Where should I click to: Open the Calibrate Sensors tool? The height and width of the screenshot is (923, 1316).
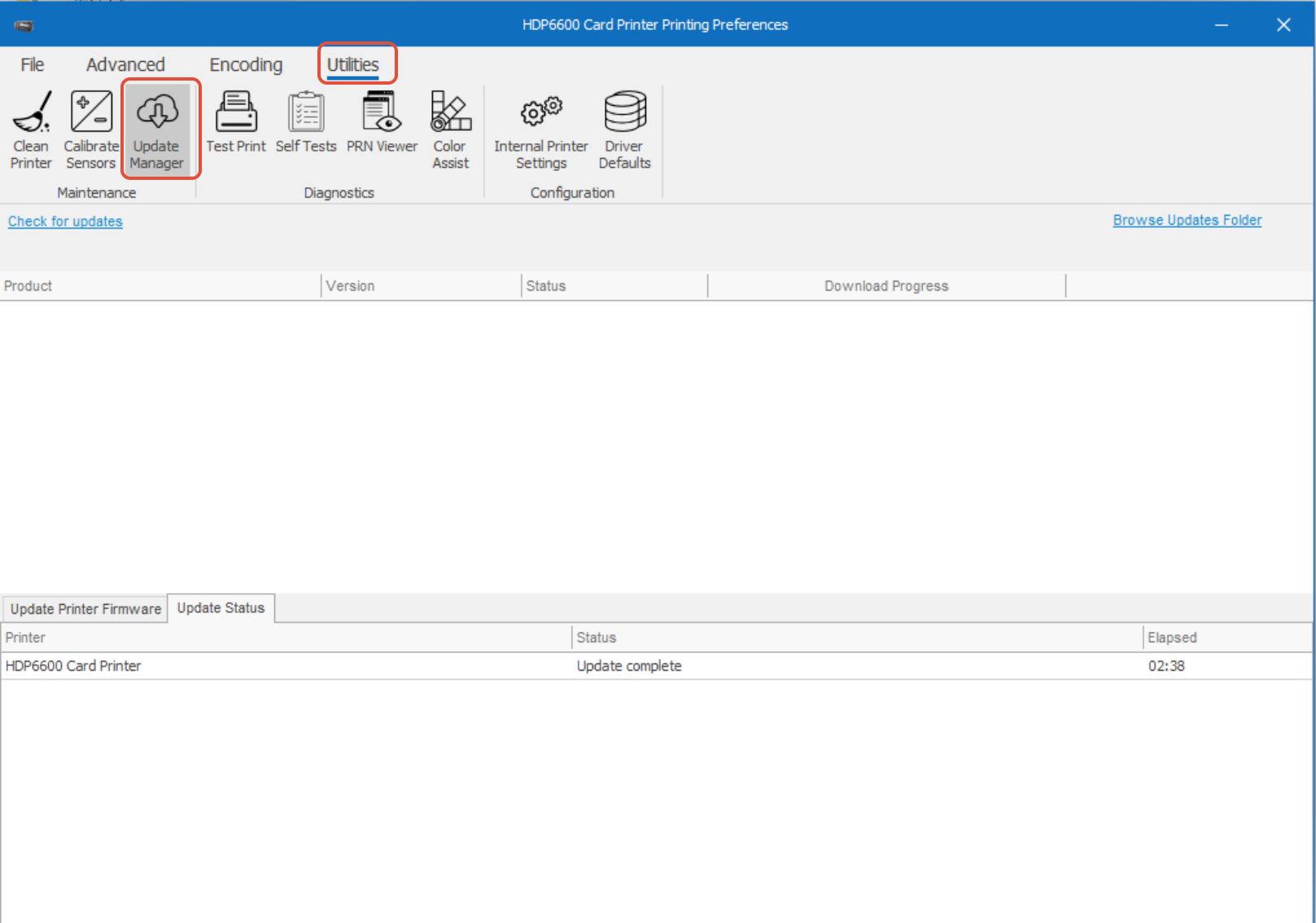point(91,130)
